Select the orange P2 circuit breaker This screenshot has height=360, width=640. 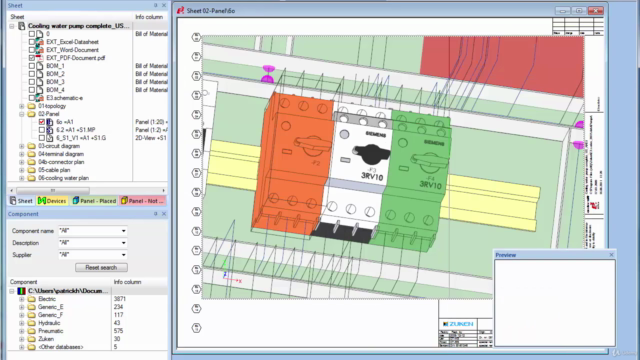292,163
